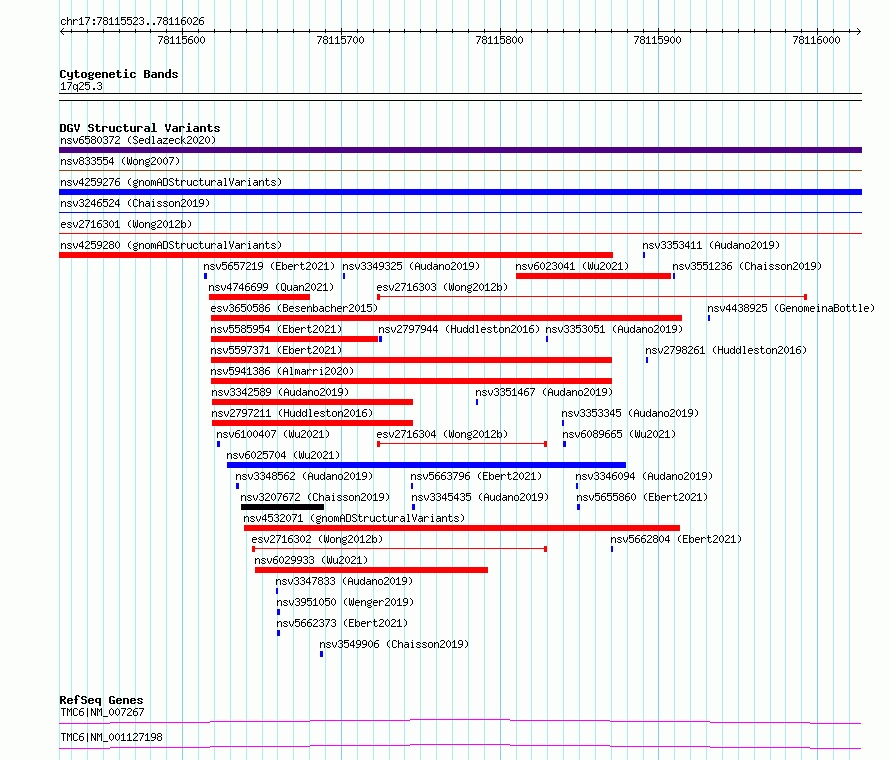Screen dimensions: 890x760
Task: Open nsv3246524 (Chaisson2019) variant label
Action: pos(135,203)
